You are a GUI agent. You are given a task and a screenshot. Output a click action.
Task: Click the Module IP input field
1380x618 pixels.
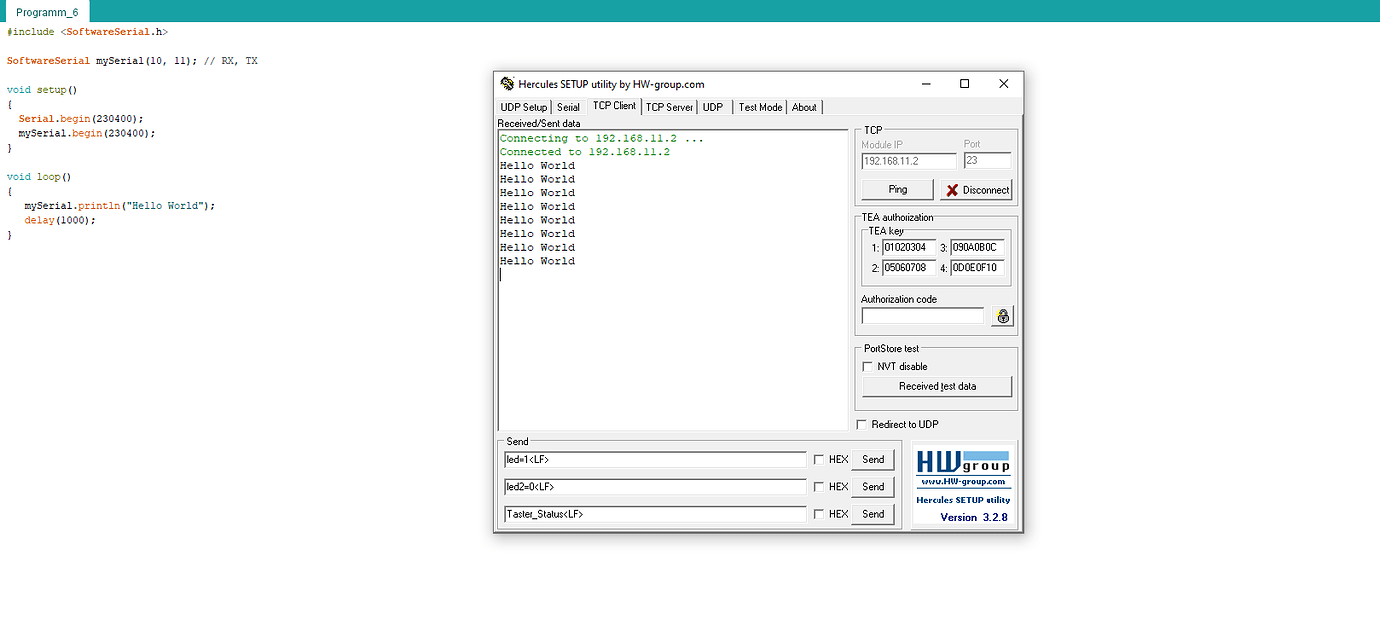tap(909, 160)
